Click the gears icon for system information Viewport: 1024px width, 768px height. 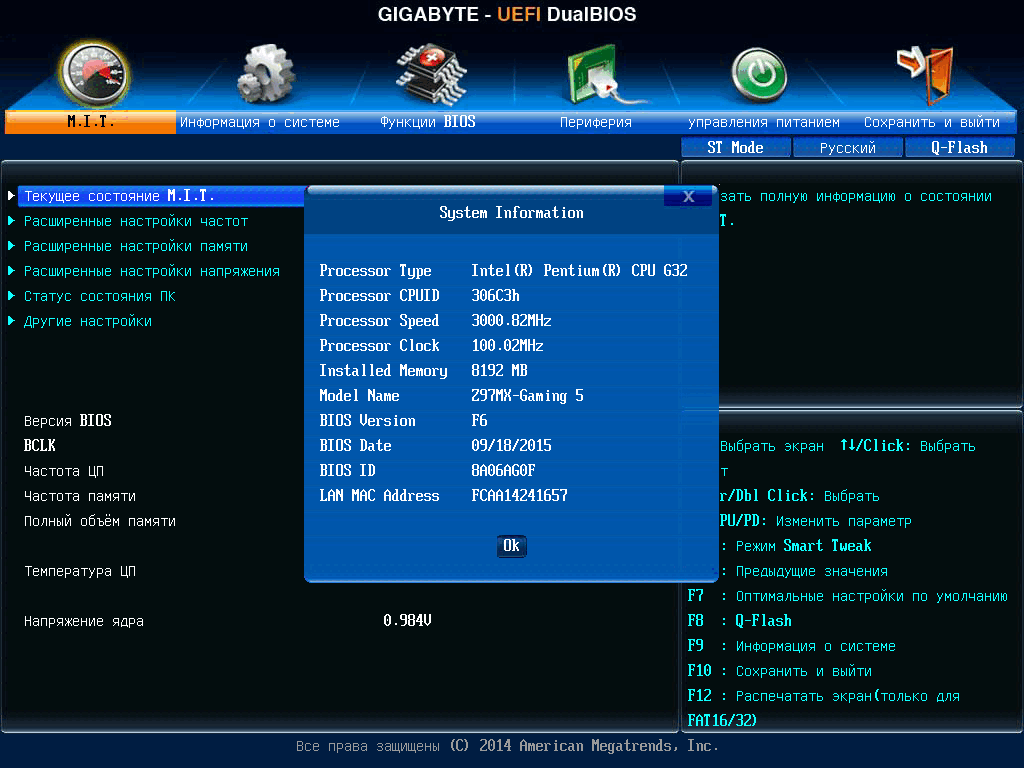[265, 74]
